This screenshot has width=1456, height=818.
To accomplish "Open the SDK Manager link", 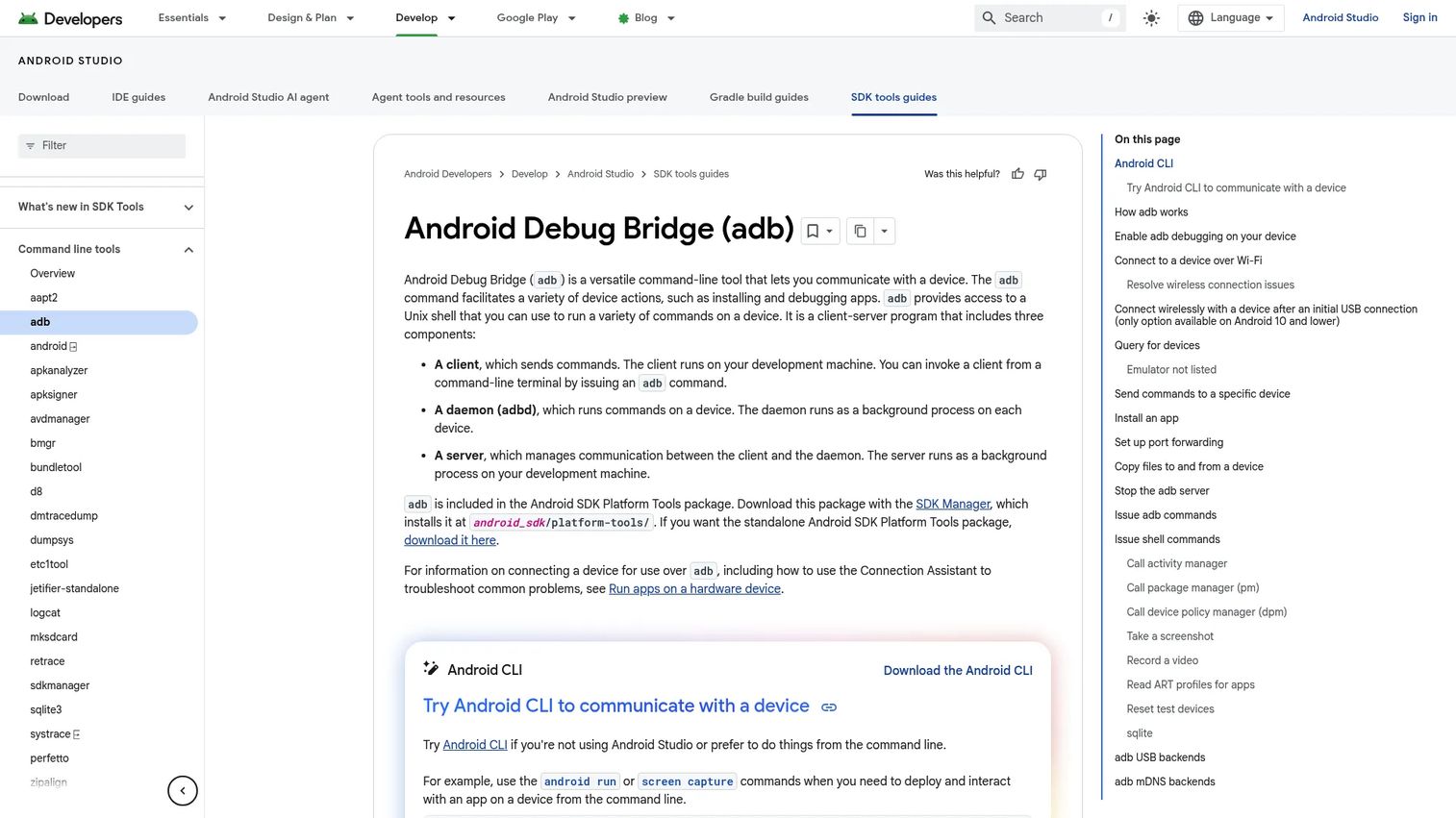I will click(953, 504).
